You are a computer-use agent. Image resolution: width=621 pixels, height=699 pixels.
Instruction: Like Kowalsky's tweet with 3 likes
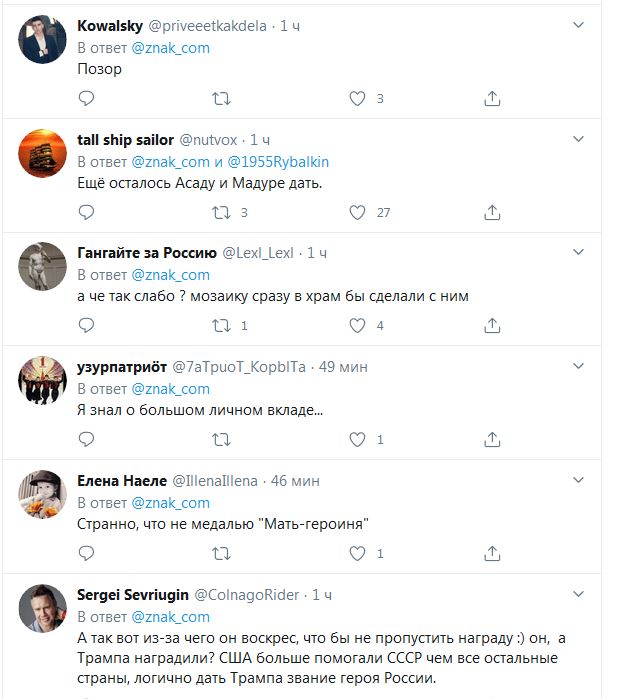pyautogui.click(x=357, y=98)
